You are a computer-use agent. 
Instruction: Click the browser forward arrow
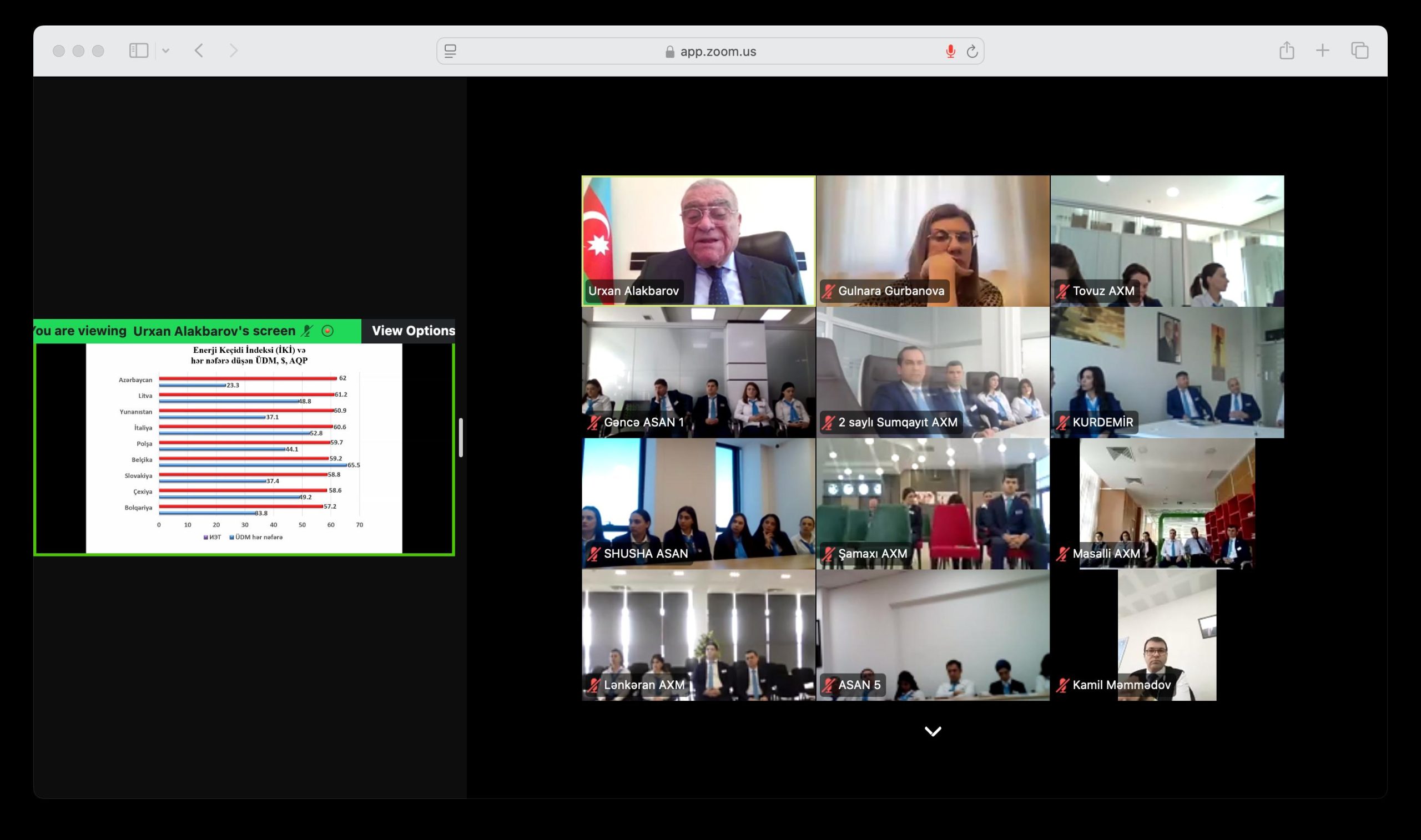pos(233,51)
